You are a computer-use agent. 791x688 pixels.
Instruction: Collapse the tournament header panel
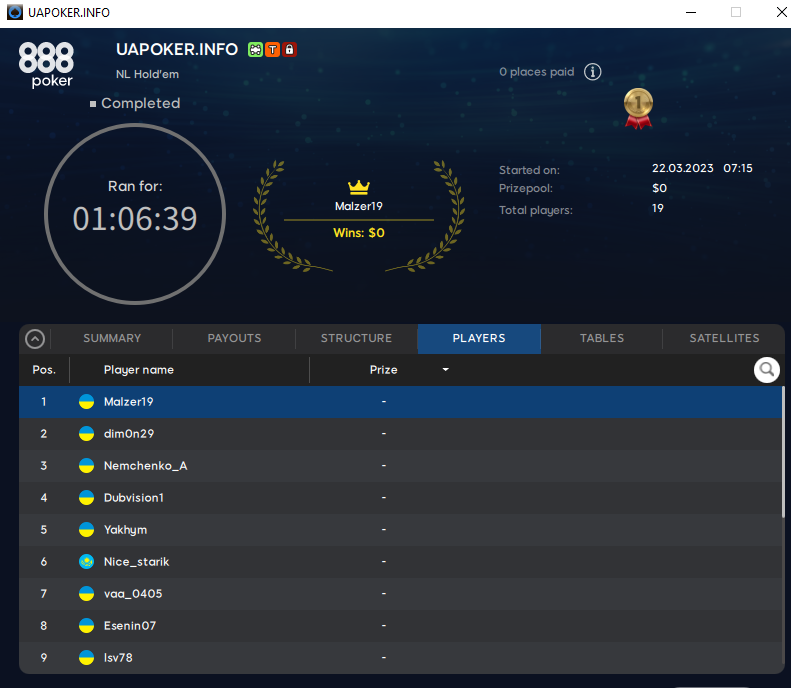pos(35,338)
